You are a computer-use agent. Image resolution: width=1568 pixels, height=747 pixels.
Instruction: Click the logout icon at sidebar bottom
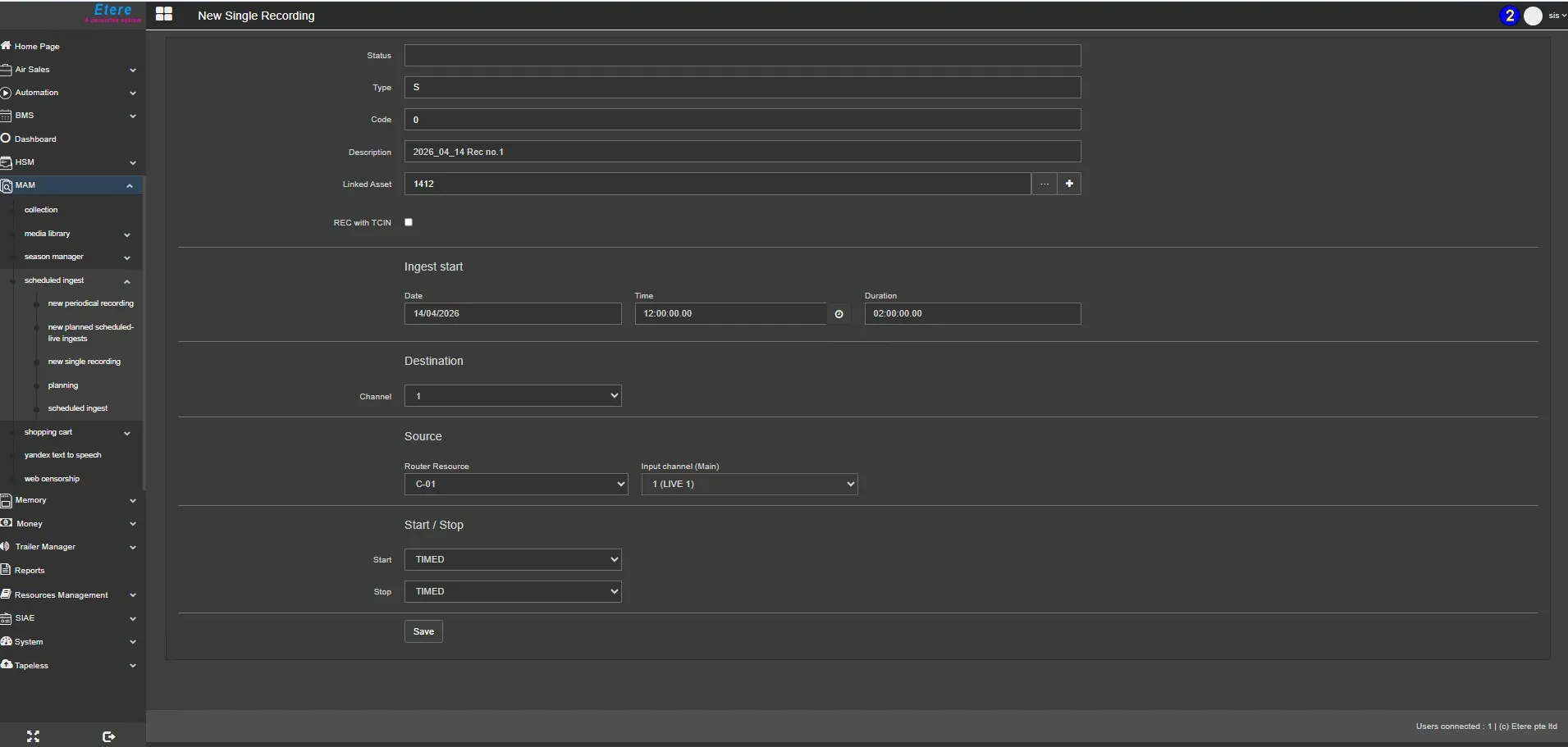[x=108, y=736]
